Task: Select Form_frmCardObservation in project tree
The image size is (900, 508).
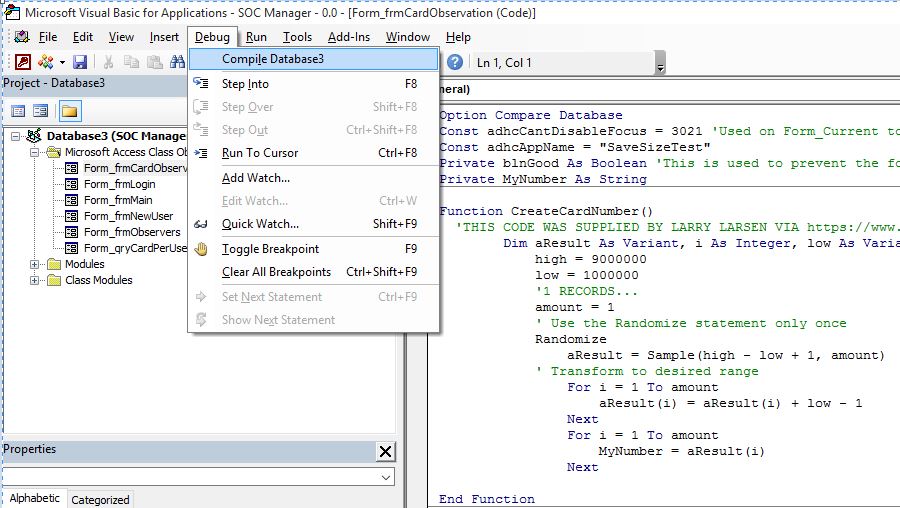Action: tap(135, 168)
